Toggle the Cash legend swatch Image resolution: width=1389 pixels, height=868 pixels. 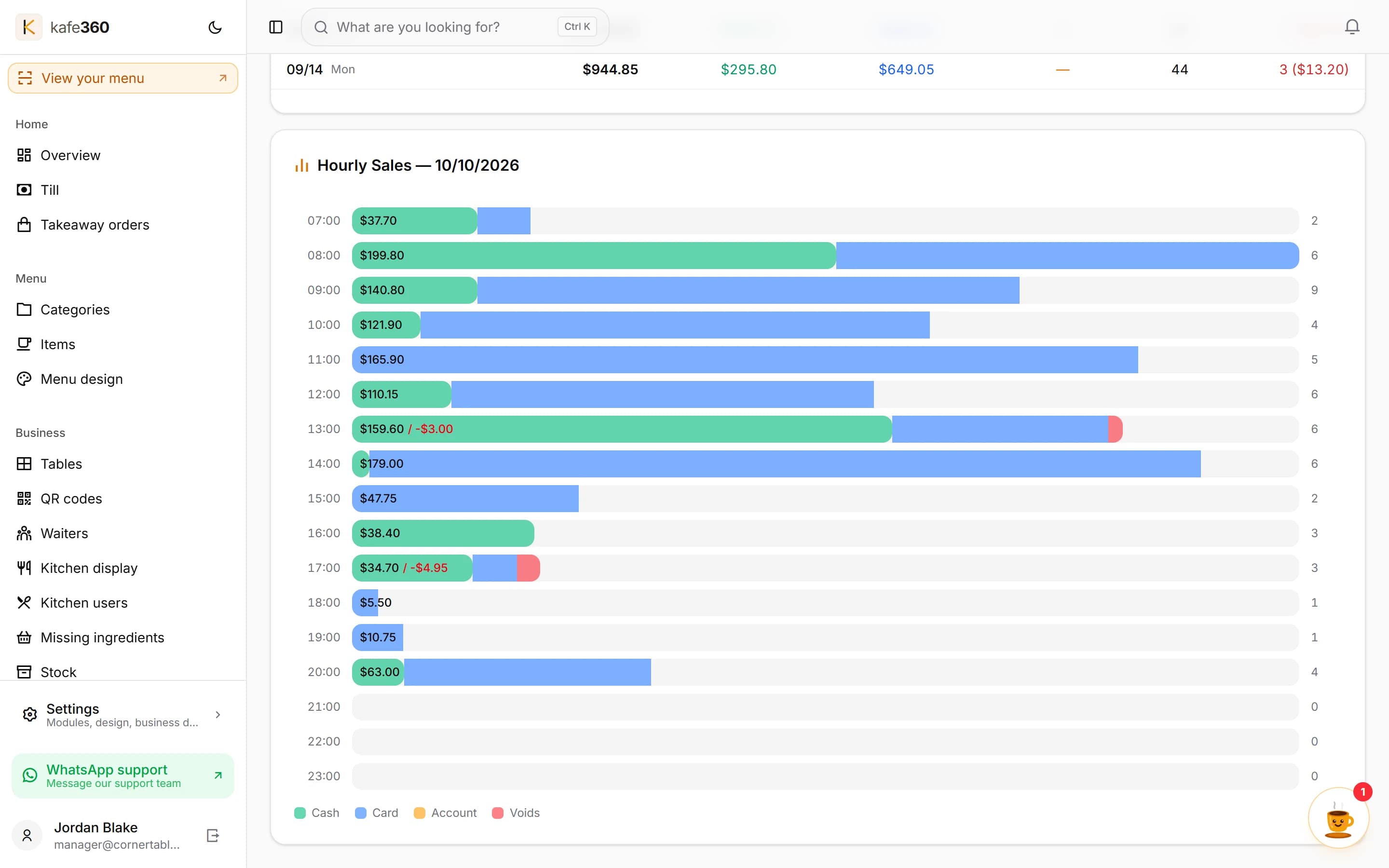click(x=300, y=813)
